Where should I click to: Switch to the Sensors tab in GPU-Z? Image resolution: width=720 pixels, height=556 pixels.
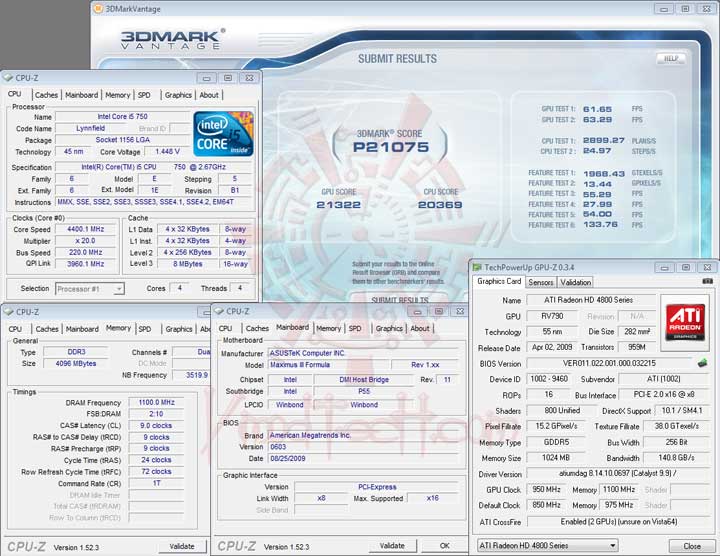[540, 282]
